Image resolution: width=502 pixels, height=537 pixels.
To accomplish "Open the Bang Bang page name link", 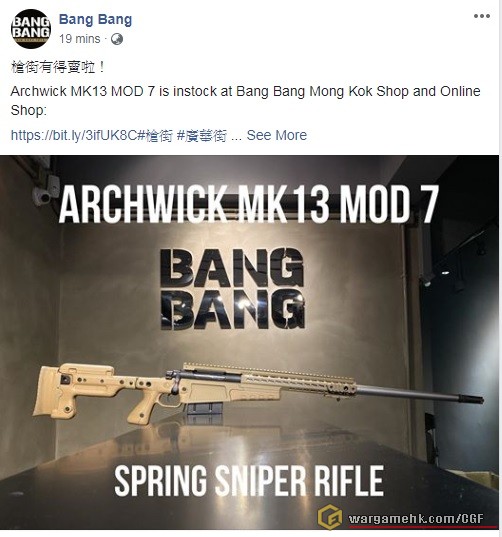I will click(96, 20).
